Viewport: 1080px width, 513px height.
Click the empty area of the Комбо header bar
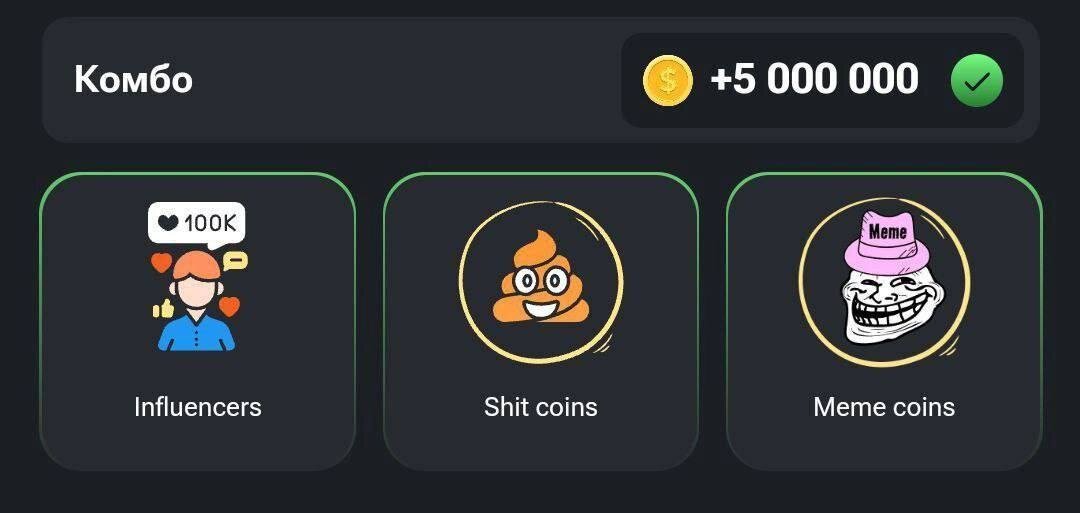point(406,80)
